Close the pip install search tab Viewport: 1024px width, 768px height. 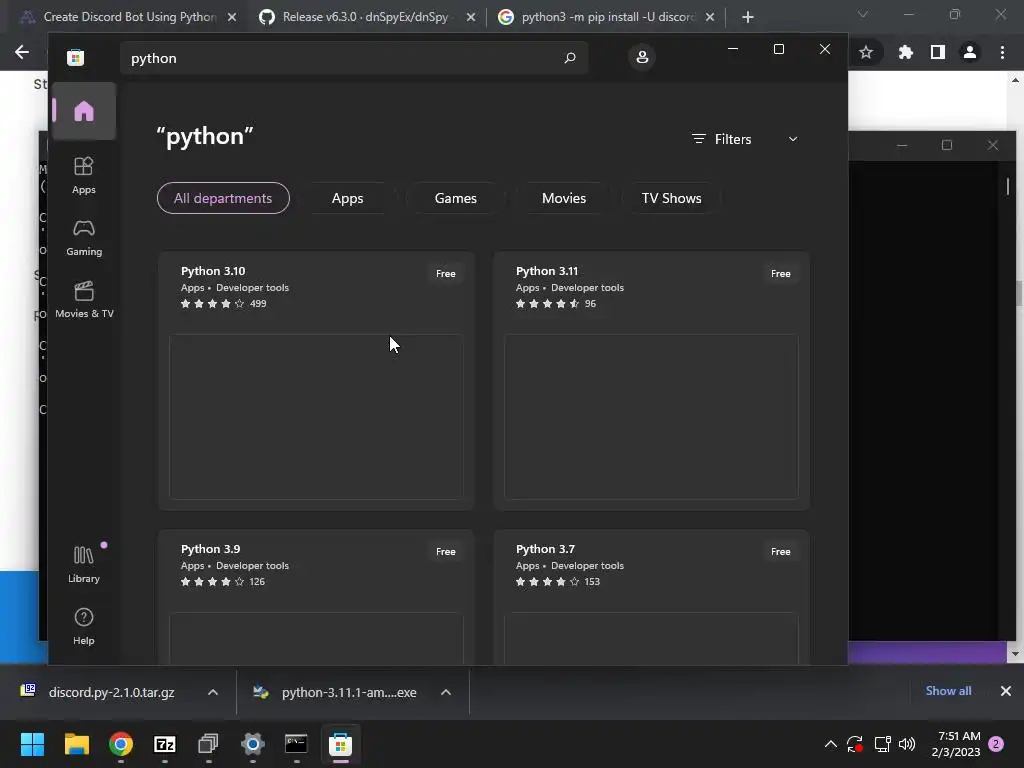click(x=710, y=17)
